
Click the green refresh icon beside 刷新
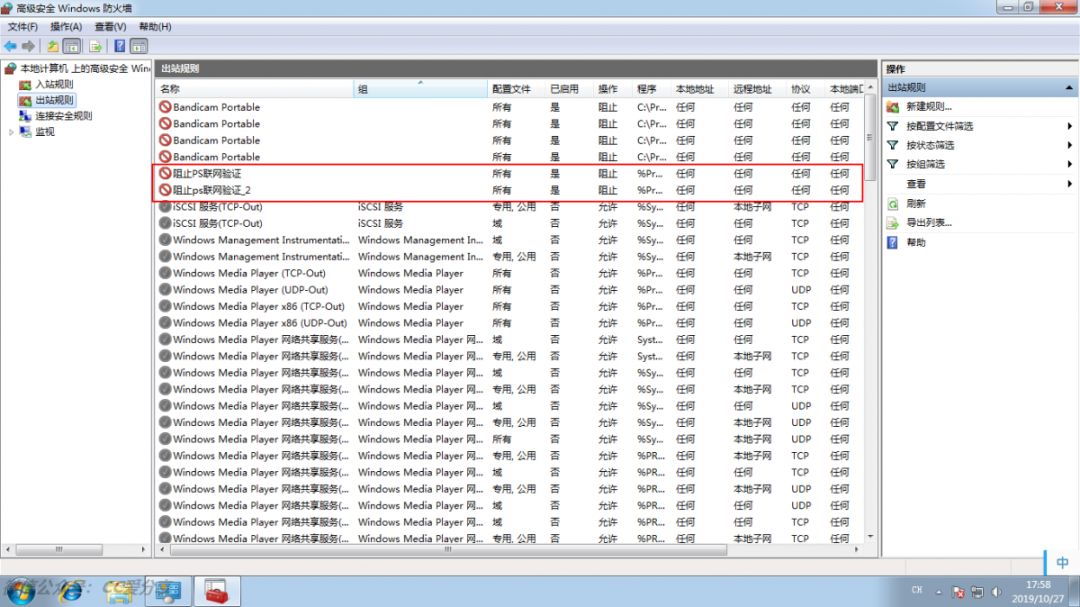pos(893,203)
